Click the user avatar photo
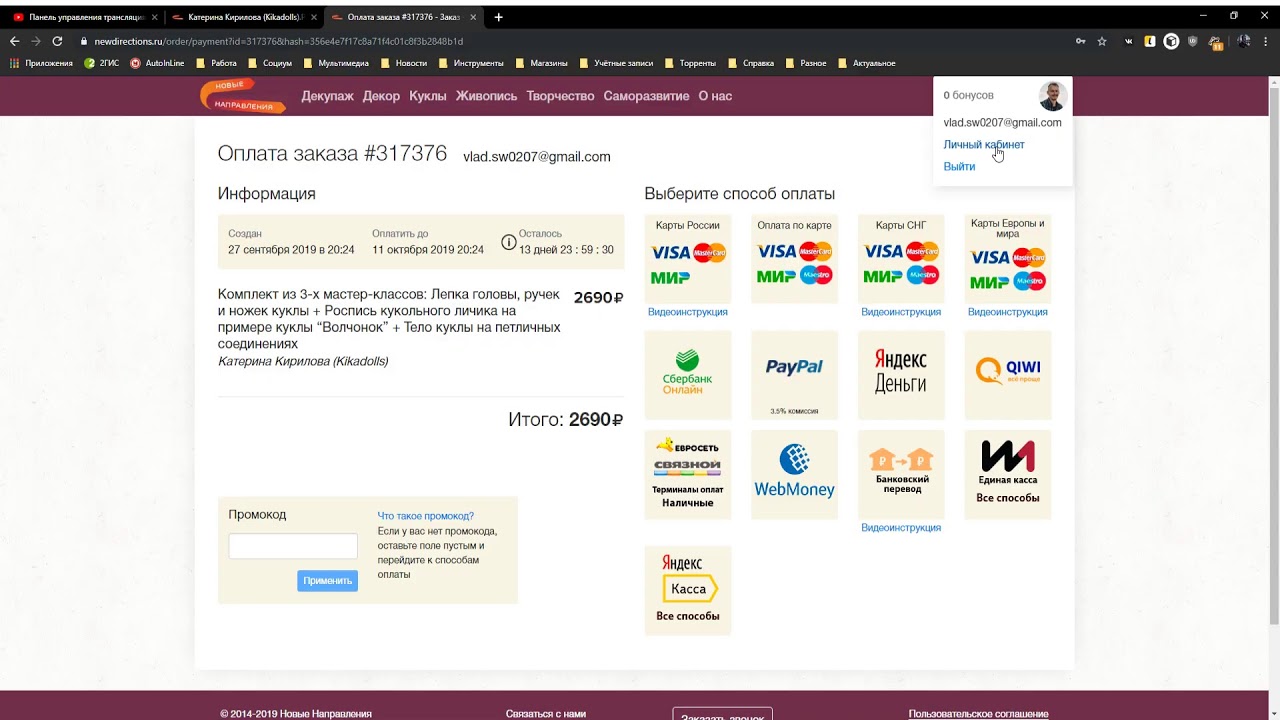 tap(1052, 96)
